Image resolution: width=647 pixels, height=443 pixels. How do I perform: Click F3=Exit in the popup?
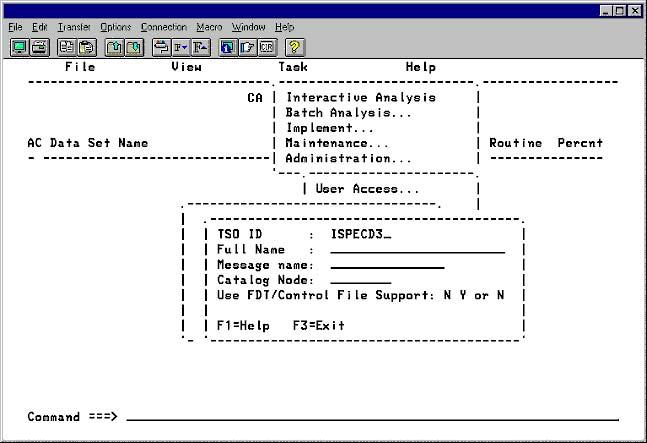click(319, 326)
